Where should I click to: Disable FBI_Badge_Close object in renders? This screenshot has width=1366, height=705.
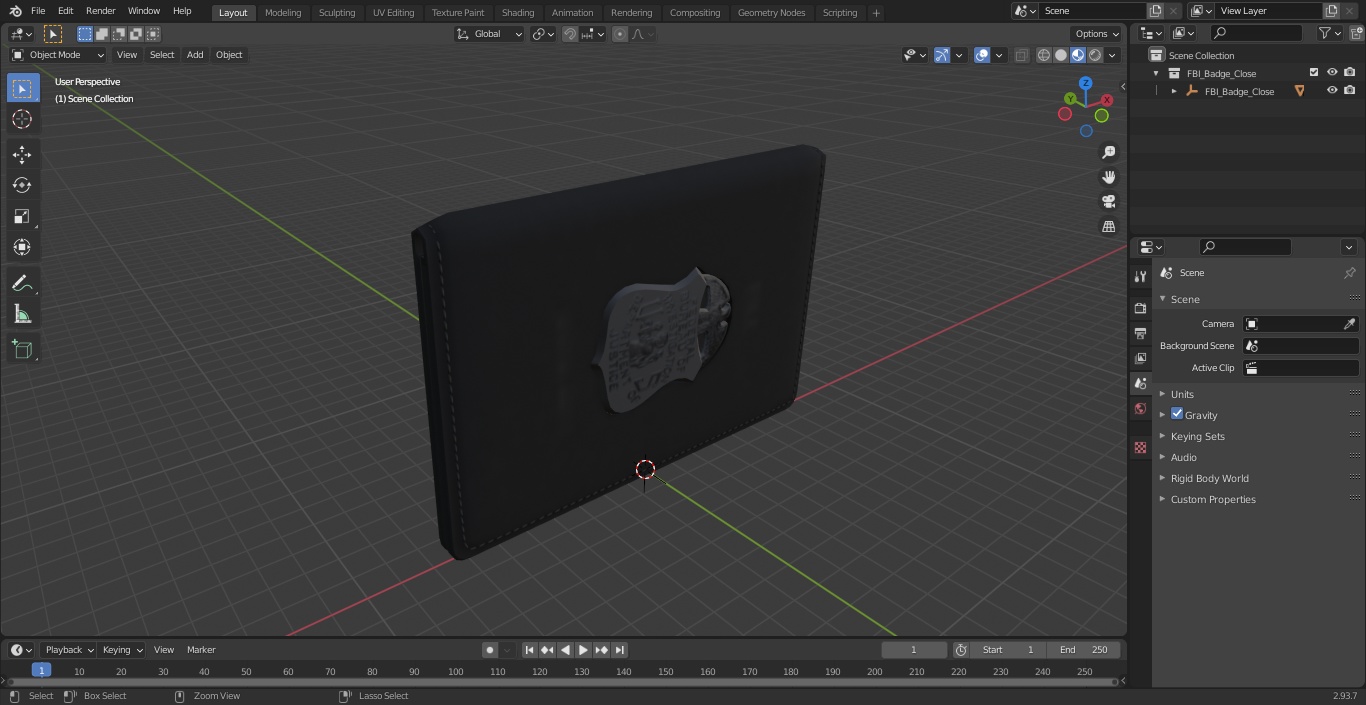click(x=1350, y=91)
